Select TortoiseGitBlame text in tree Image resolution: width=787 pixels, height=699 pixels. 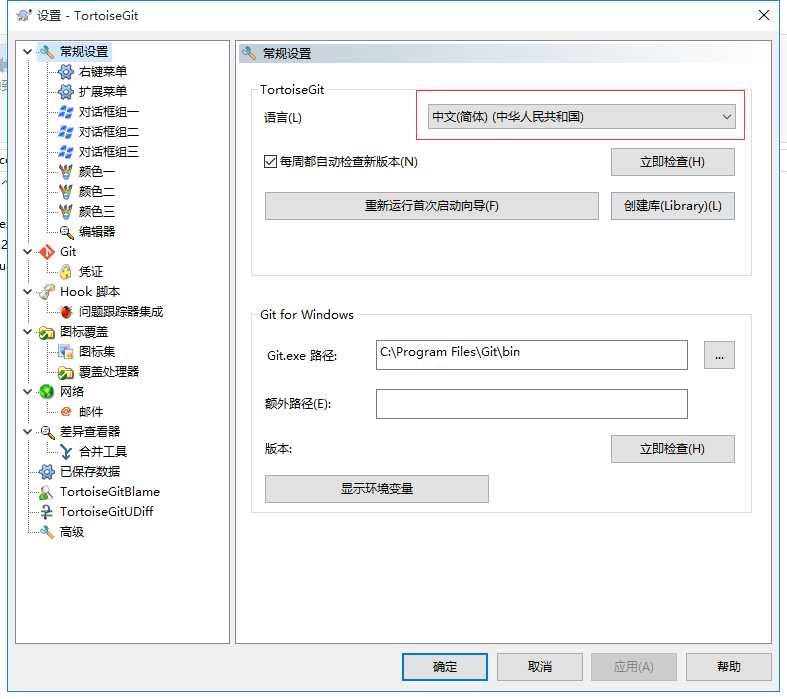pos(110,492)
